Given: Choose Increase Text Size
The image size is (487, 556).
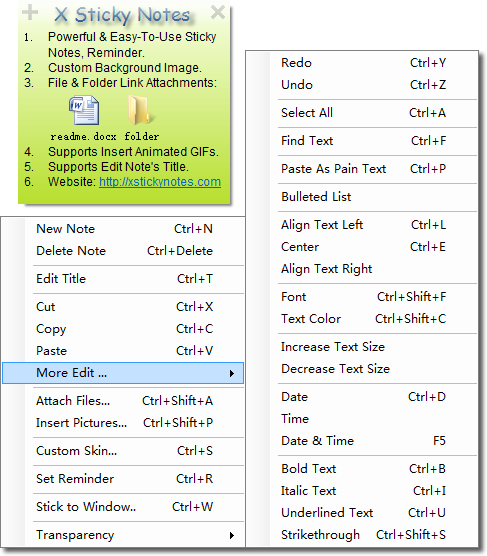Looking at the screenshot, I should 363,347.
